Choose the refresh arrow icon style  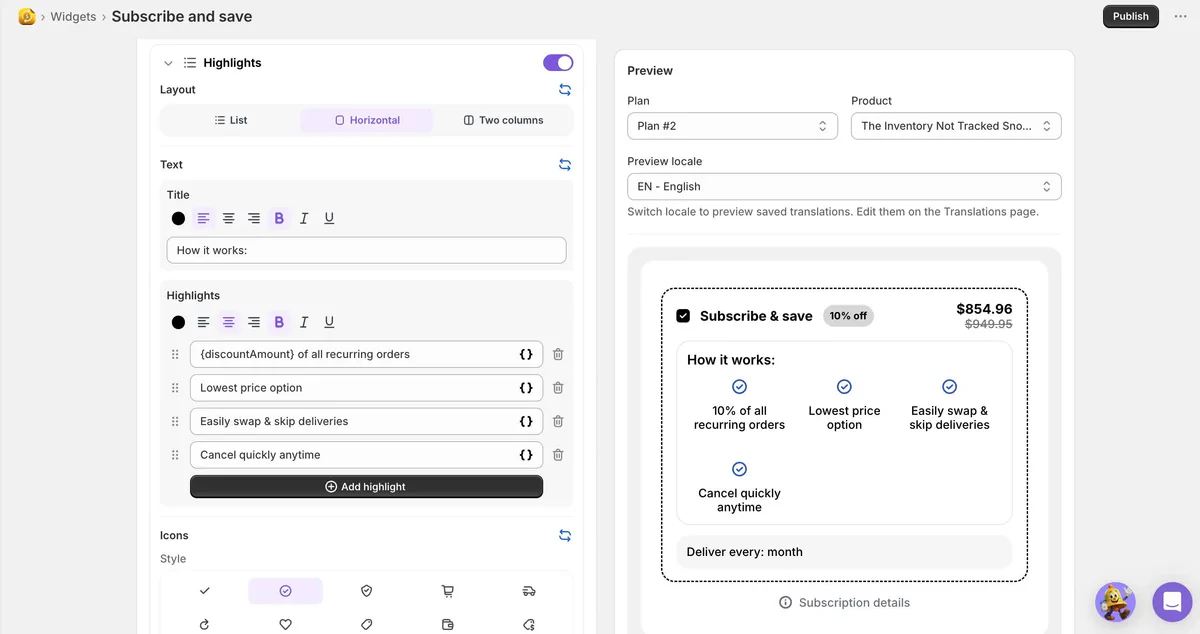[204, 624]
